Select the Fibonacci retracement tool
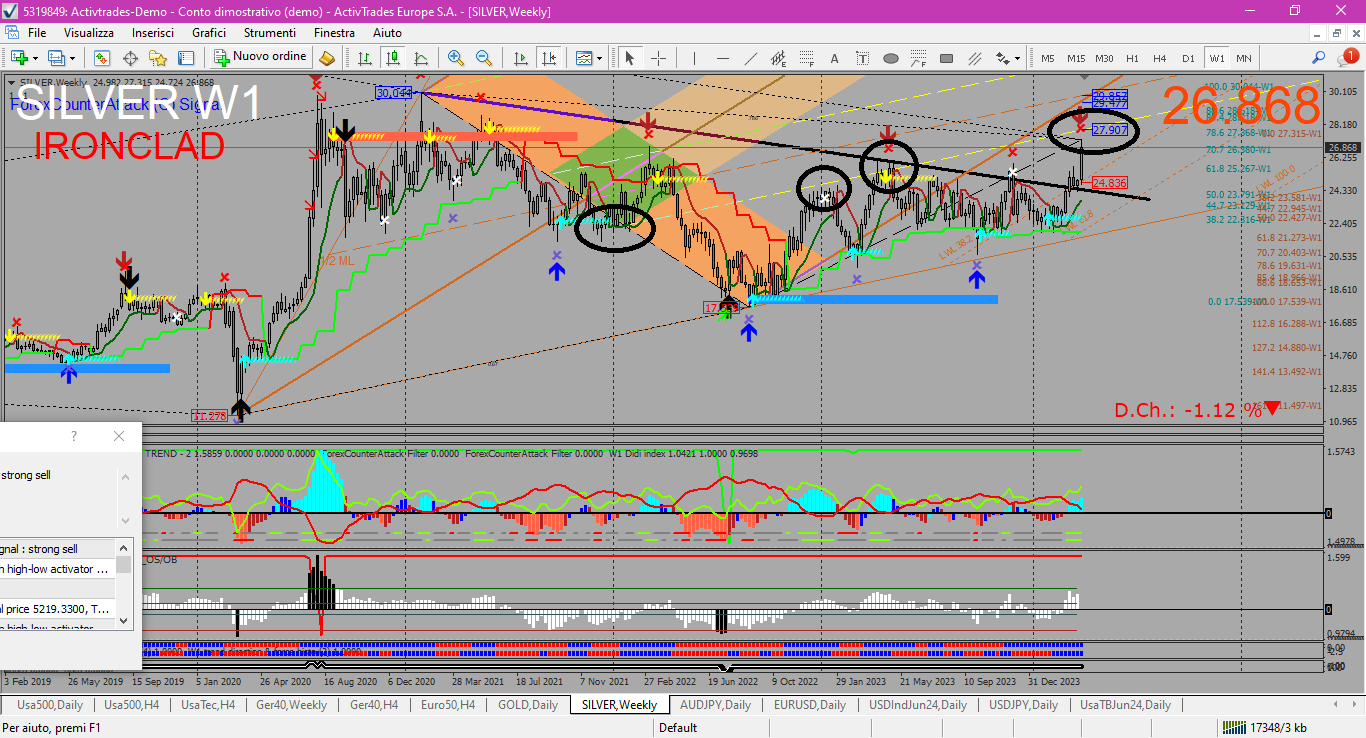The width and height of the screenshot is (1366, 738). pos(806,58)
